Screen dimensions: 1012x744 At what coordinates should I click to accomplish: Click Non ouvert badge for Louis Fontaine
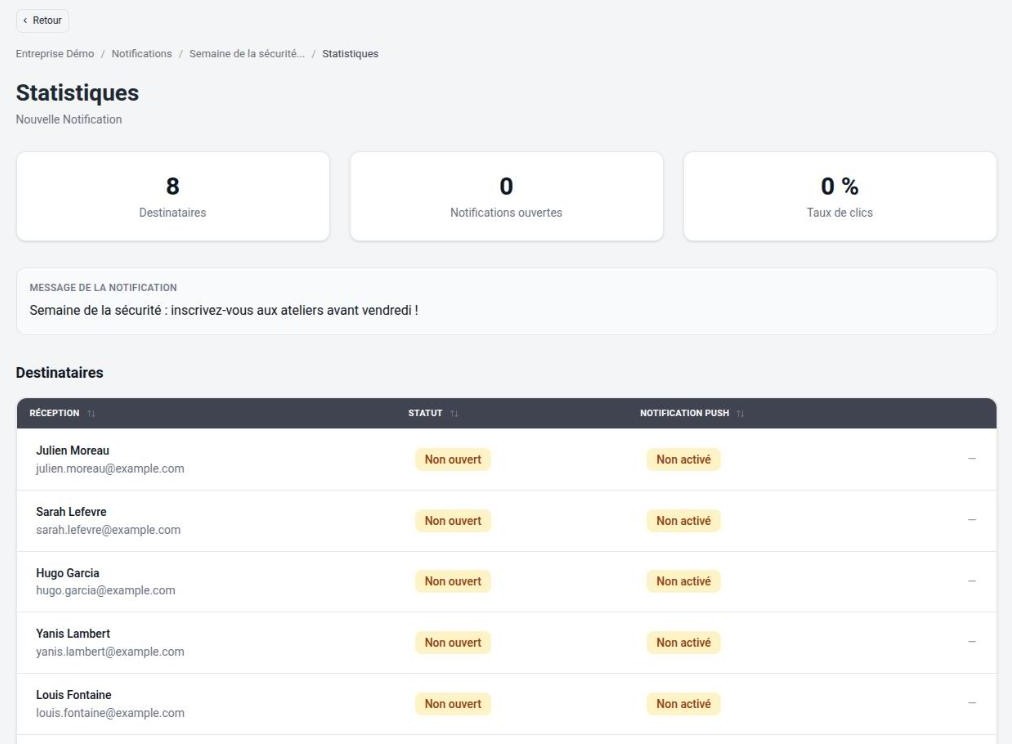coord(453,704)
